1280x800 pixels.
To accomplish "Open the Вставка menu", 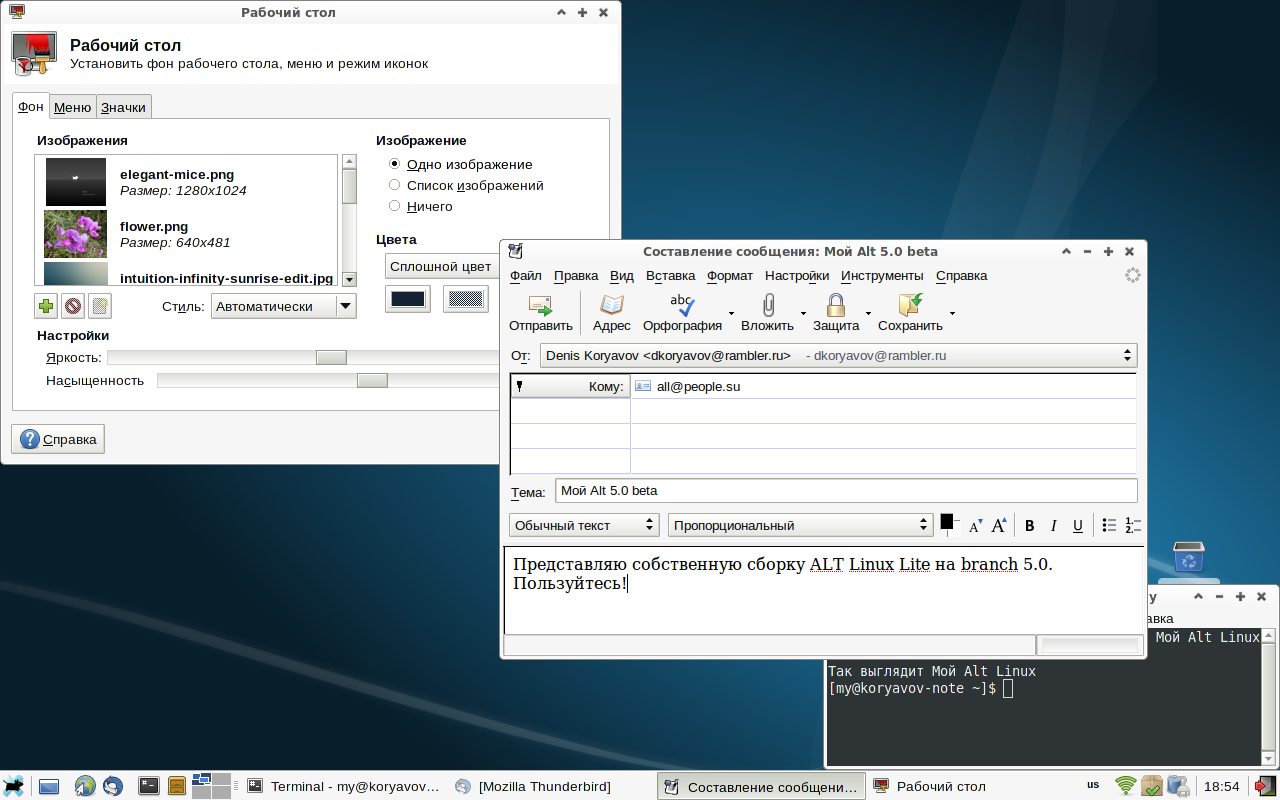I will (x=670, y=275).
